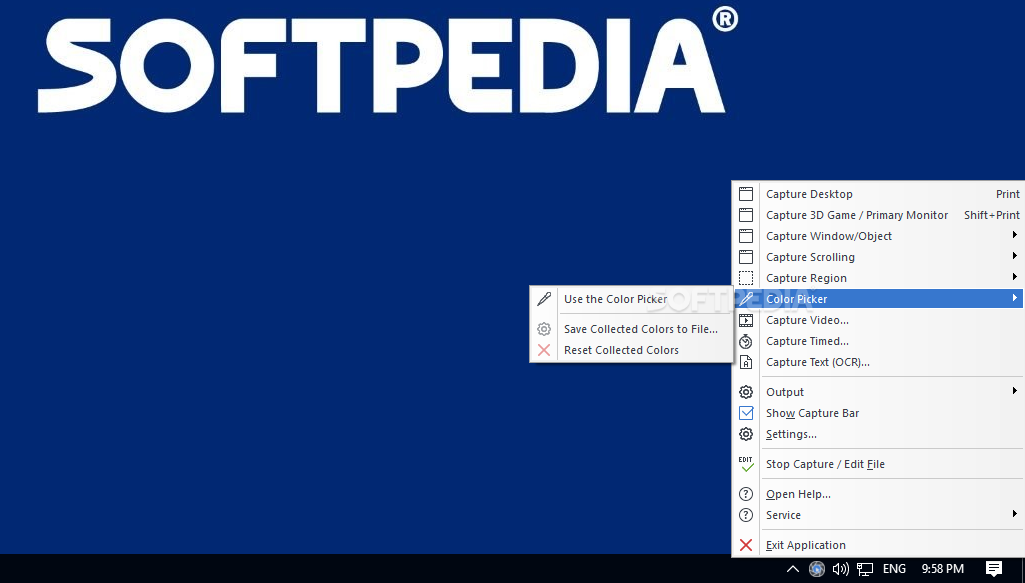Click the red X Exit Application icon
The width and height of the screenshot is (1025, 583).
tap(746, 545)
